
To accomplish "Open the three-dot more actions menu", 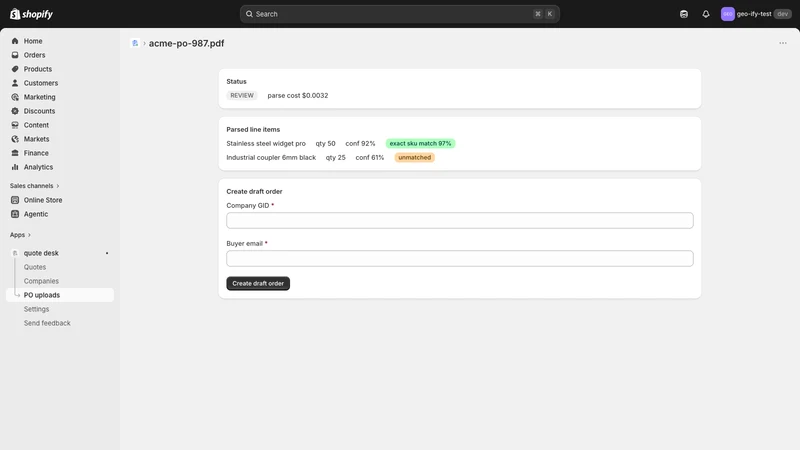I will tap(783, 43).
